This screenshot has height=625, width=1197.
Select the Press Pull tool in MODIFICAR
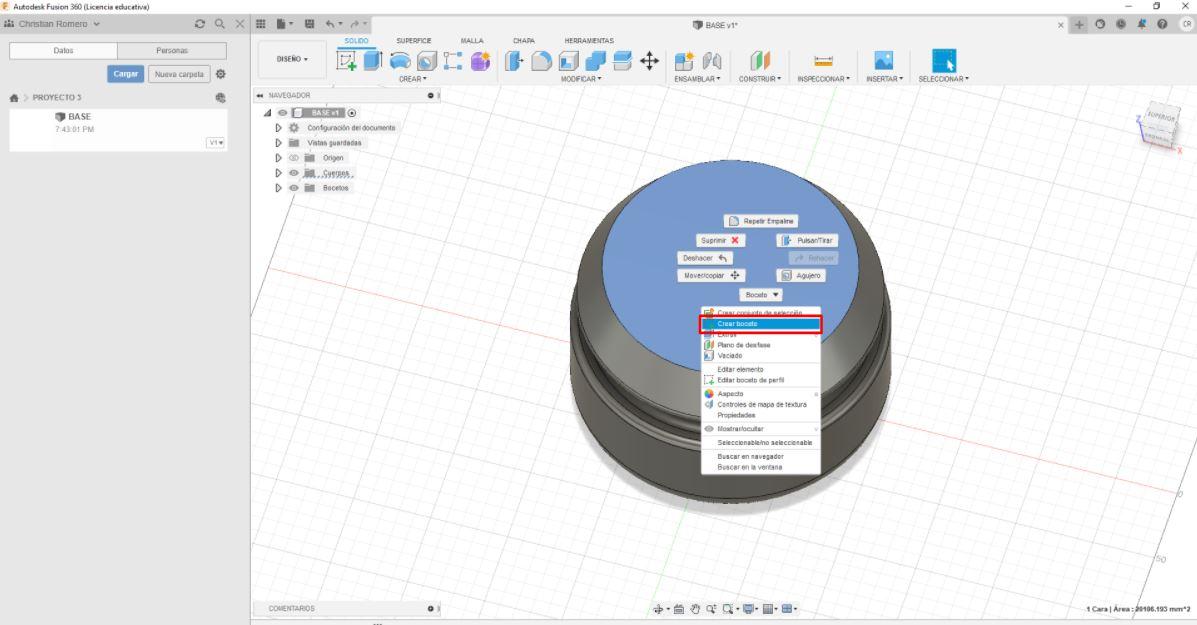[x=515, y=61]
